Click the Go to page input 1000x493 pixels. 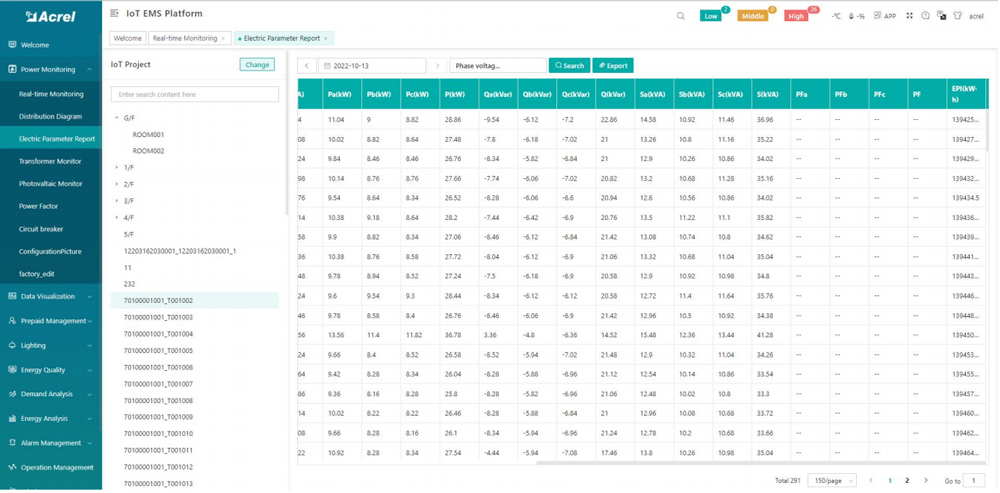point(974,480)
